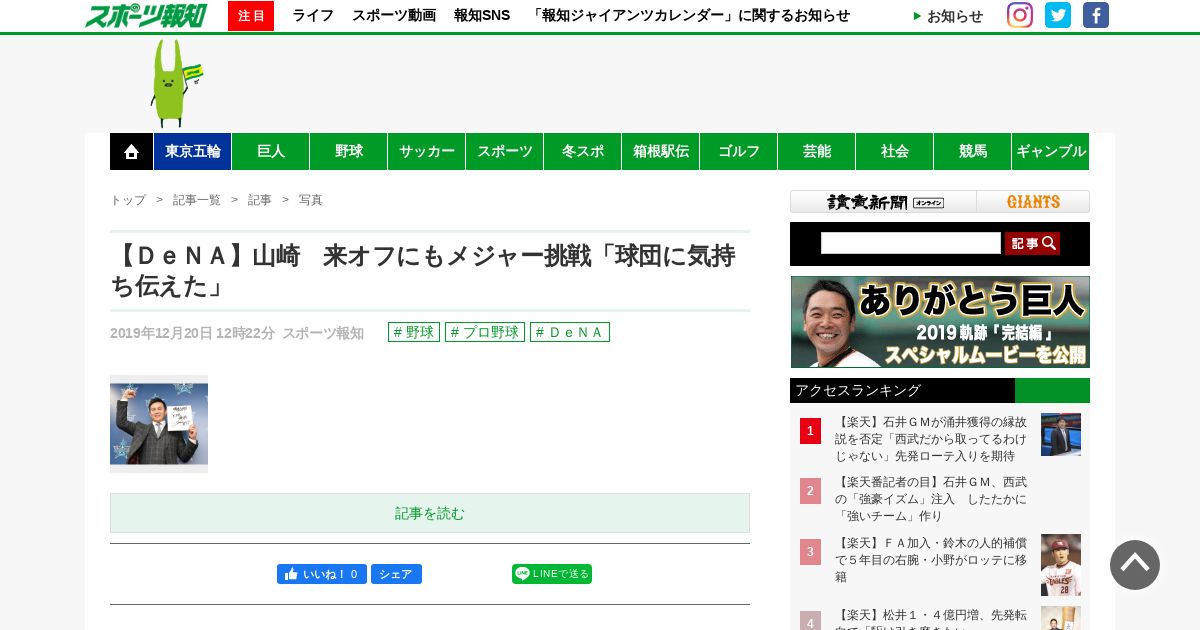This screenshot has width=1200, height=630.
Task: Go to home via house icon
Action: tap(131, 151)
